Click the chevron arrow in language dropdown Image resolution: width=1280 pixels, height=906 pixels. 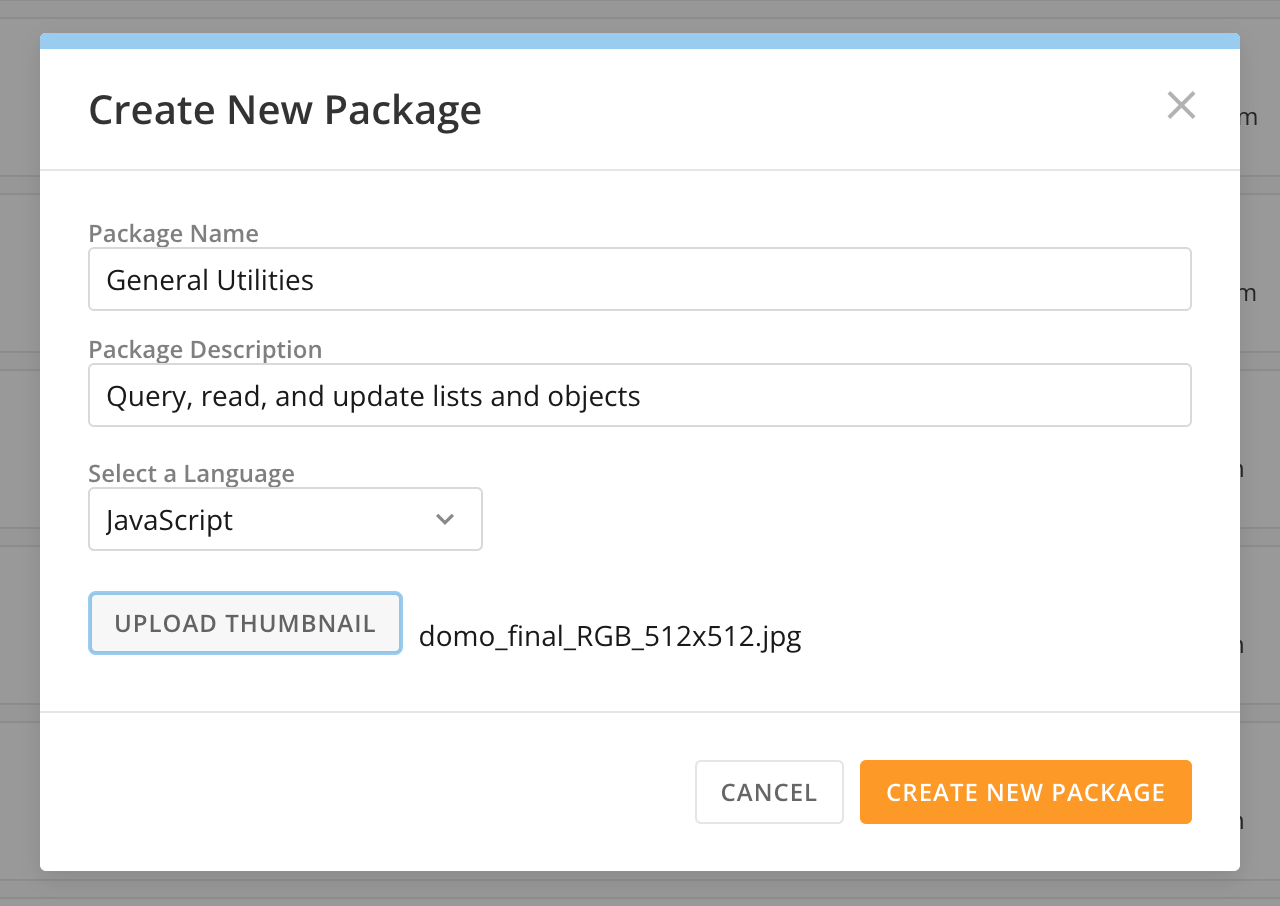pyautogui.click(x=445, y=520)
